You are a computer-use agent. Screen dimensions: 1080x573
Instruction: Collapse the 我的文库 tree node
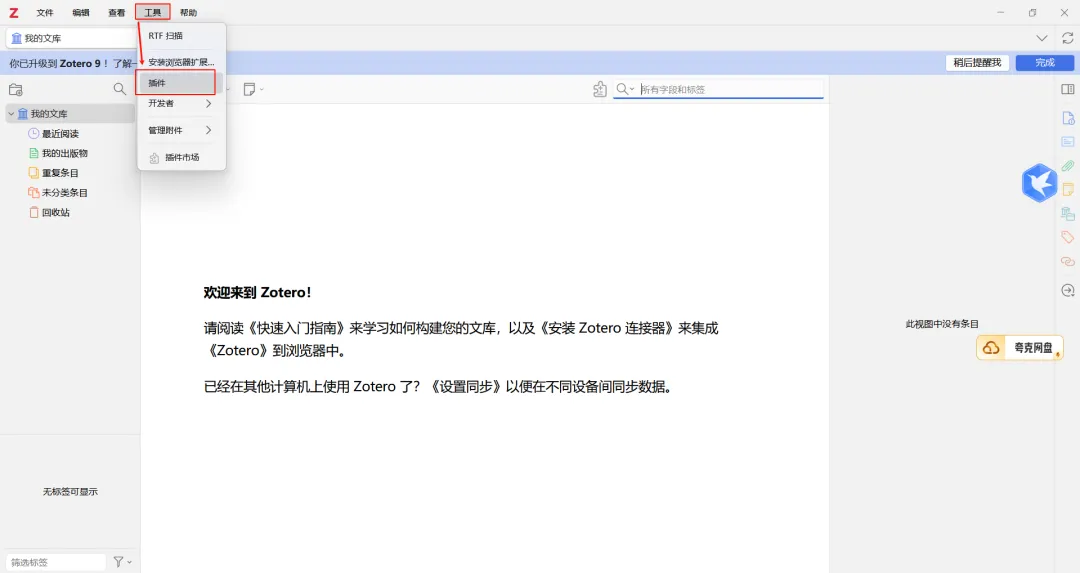point(11,114)
